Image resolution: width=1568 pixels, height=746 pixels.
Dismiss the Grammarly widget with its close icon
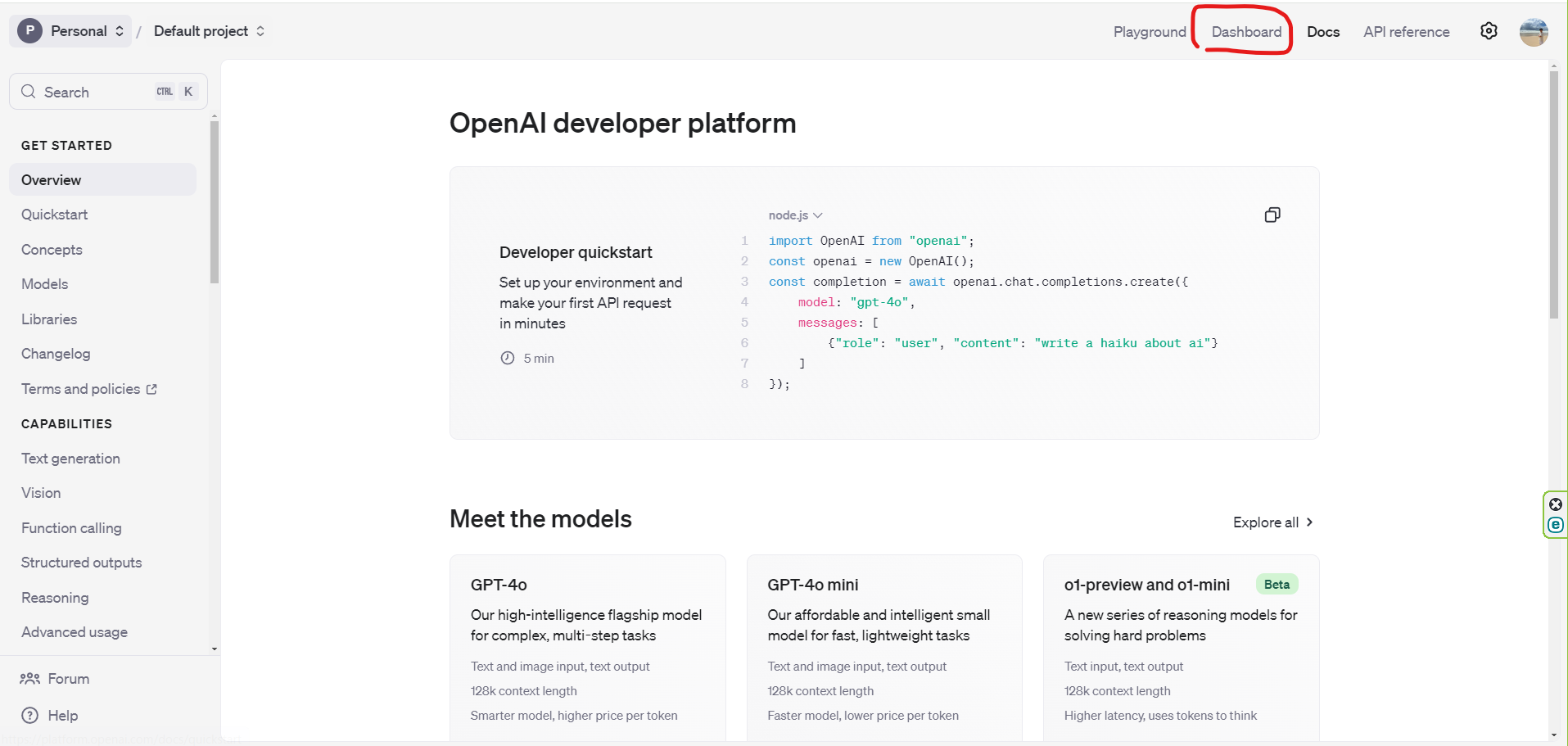tap(1555, 504)
